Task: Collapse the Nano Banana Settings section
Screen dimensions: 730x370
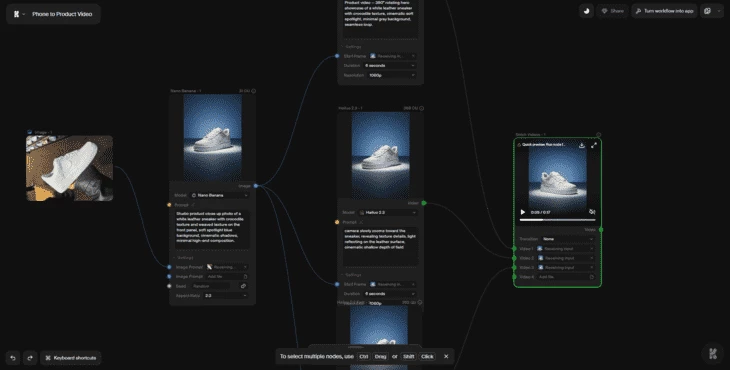Action: click(x=184, y=257)
